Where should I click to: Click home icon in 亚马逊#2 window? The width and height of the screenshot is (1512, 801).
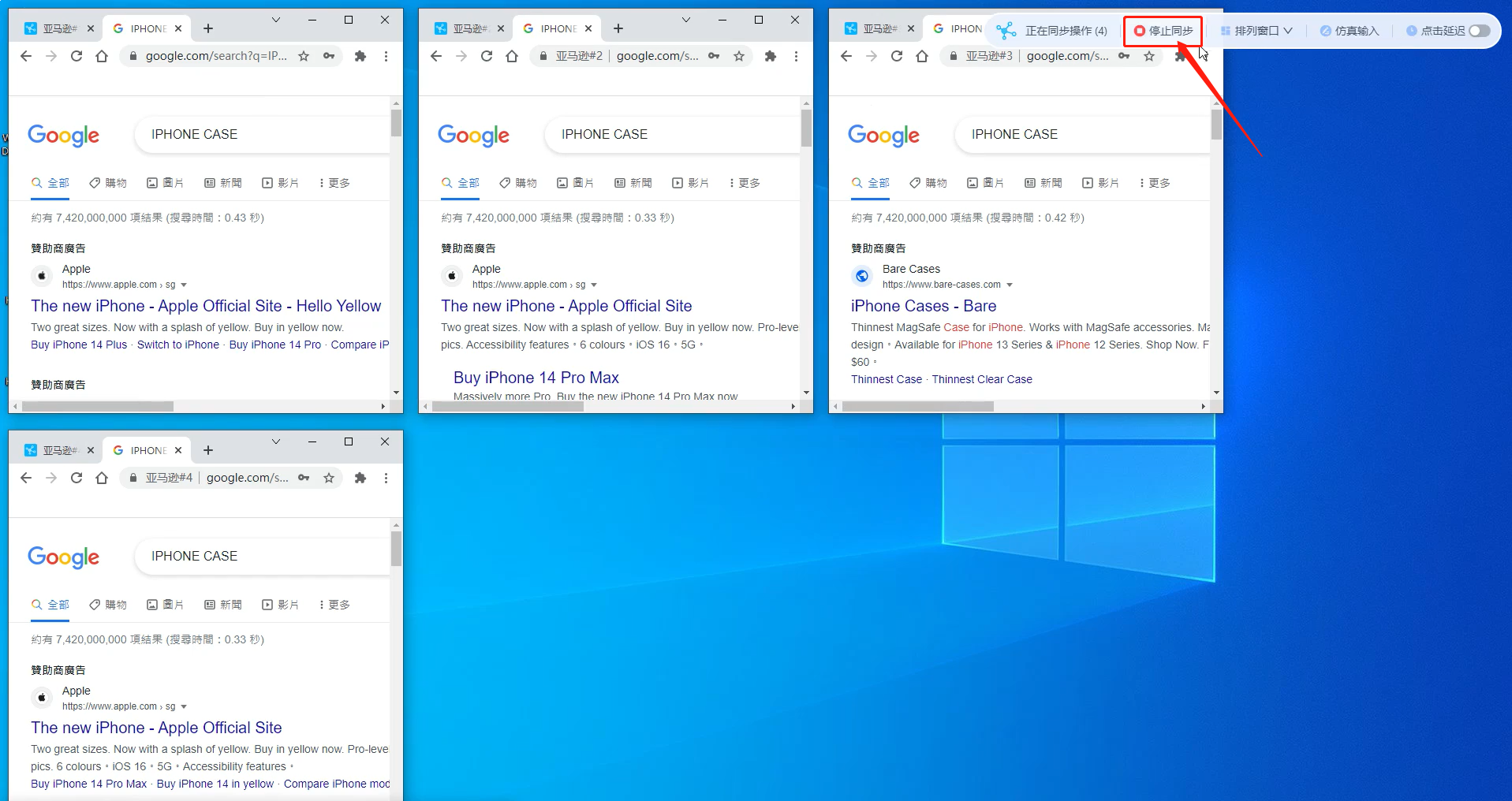(x=512, y=56)
